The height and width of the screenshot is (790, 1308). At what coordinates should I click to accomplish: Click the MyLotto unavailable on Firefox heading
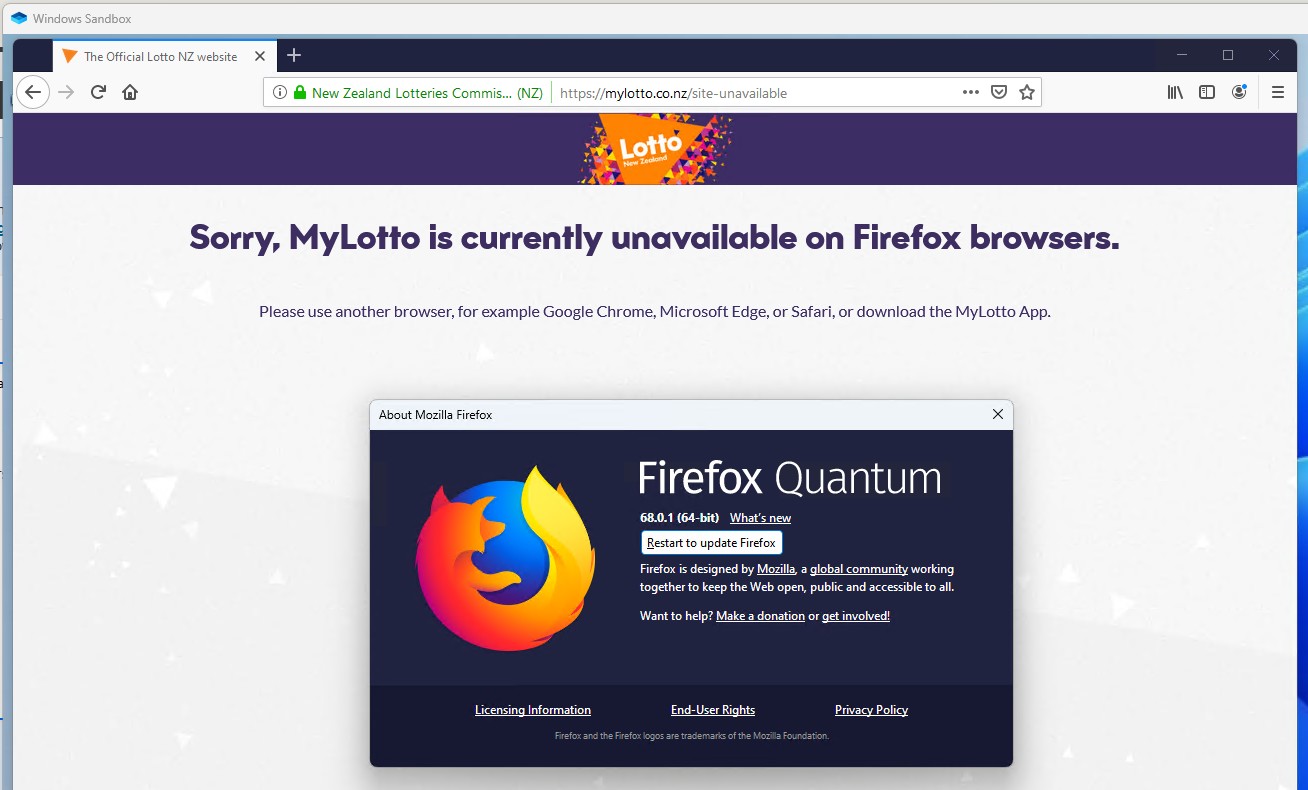(655, 237)
